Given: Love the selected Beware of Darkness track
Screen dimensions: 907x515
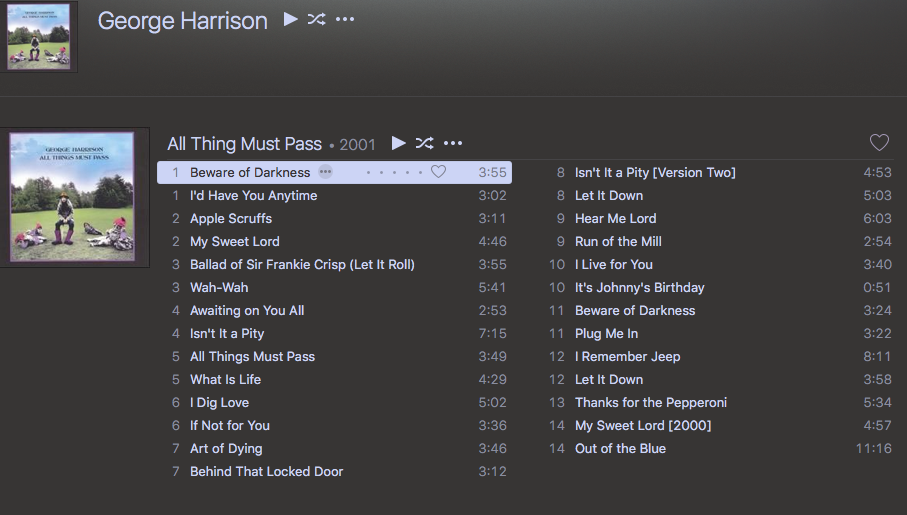Looking at the screenshot, I should pos(438,172).
